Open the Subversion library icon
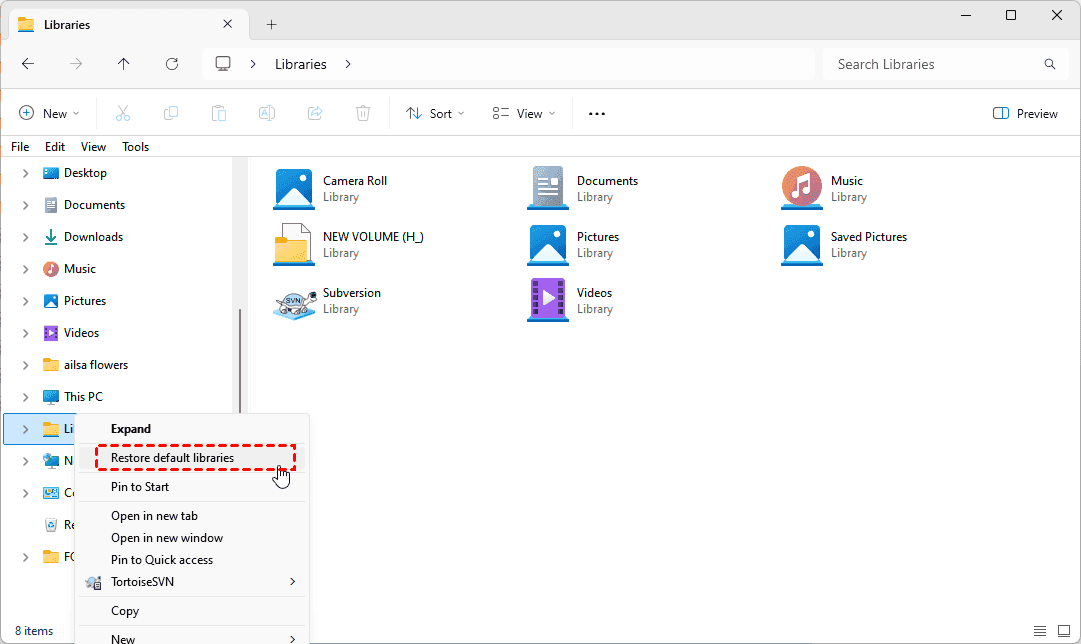 point(294,301)
